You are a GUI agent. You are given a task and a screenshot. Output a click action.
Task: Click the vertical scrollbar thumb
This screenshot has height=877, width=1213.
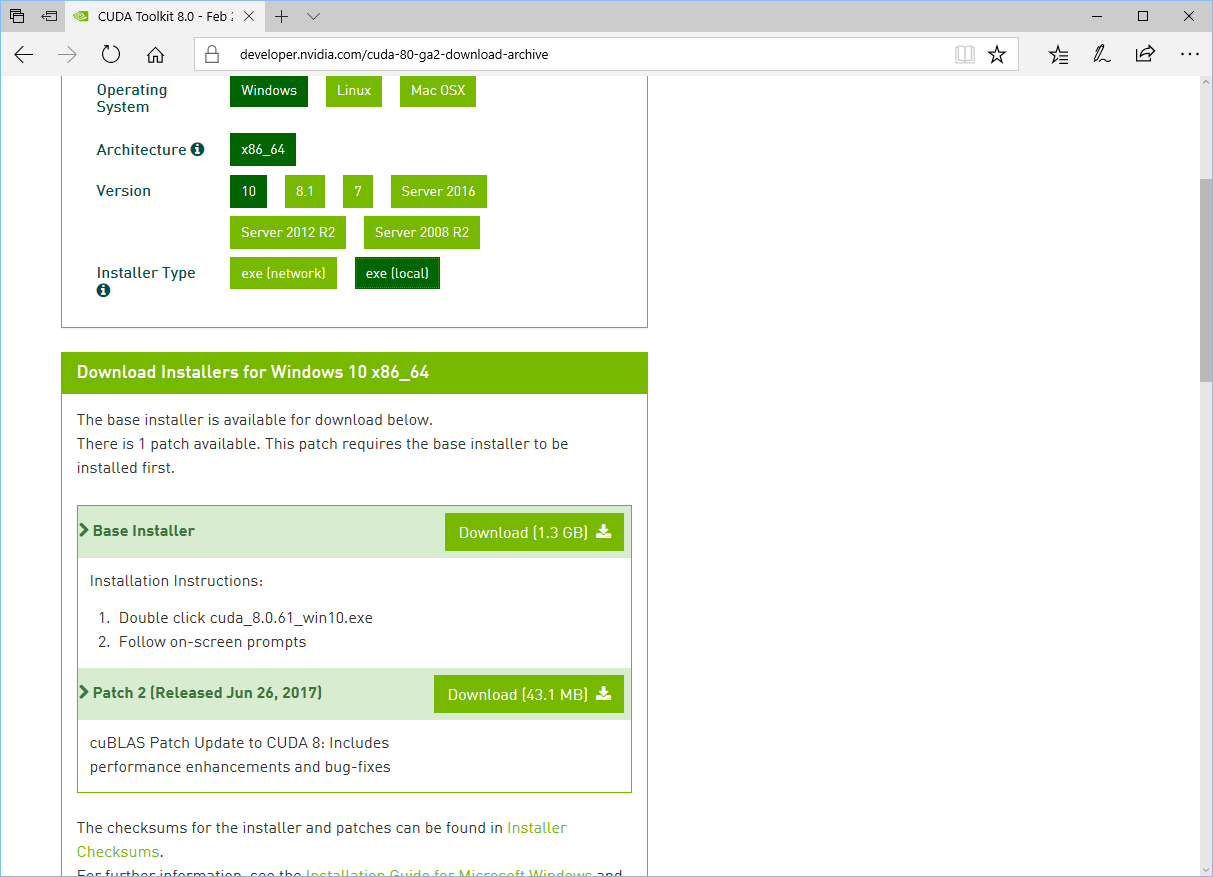pyautogui.click(x=1205, y=280)
